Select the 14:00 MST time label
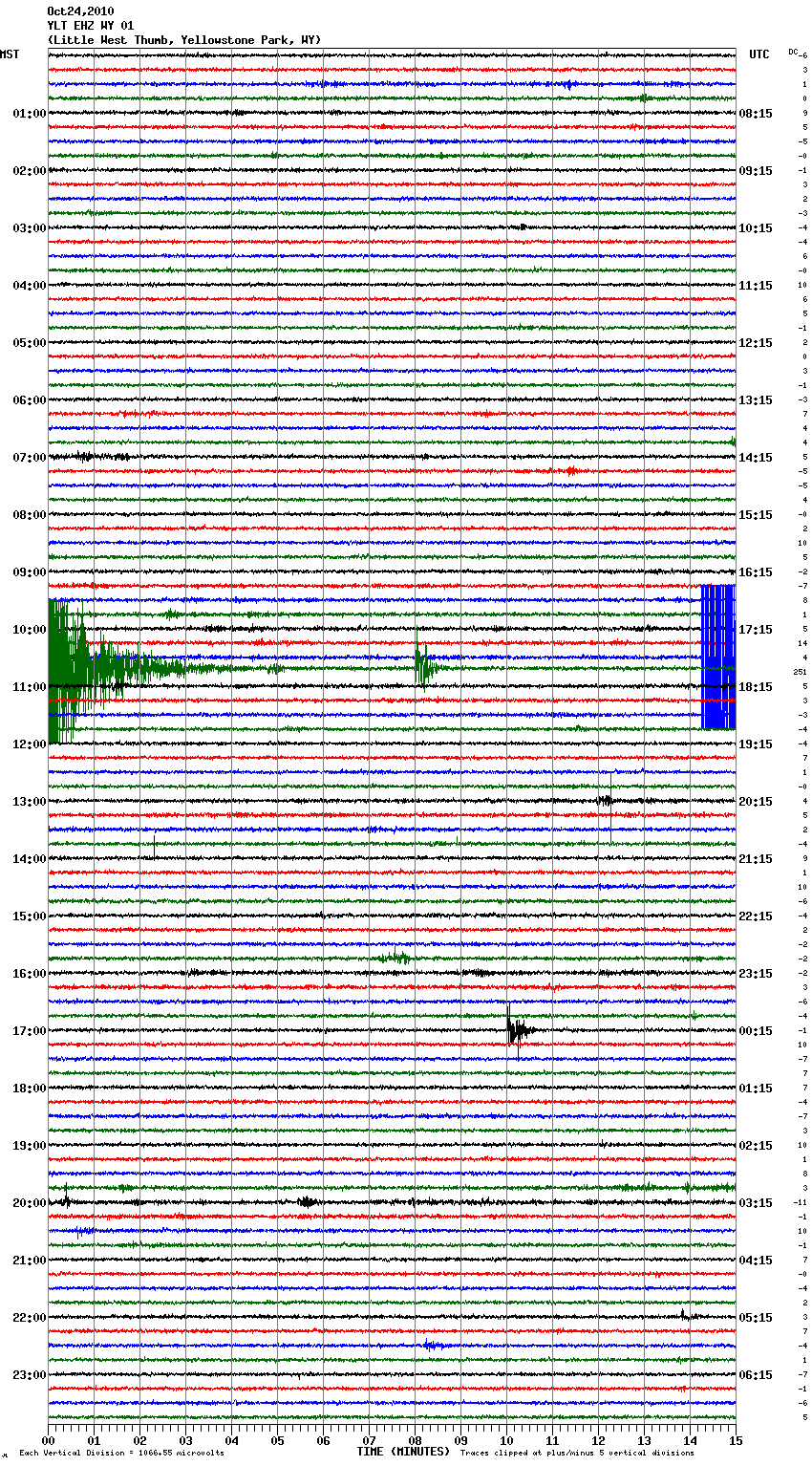The image size is (812, 1466). tap(30, 859)
